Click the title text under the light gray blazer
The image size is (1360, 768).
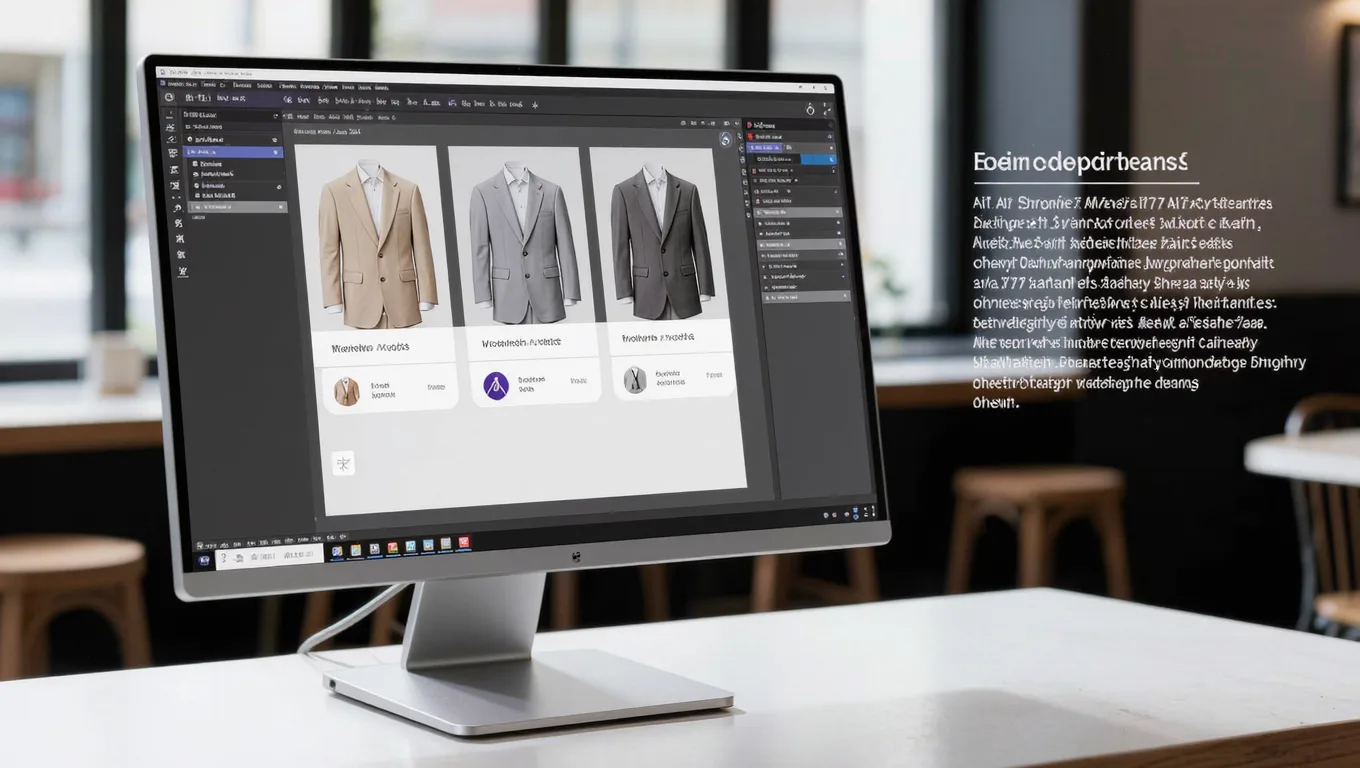pos(521,342)
